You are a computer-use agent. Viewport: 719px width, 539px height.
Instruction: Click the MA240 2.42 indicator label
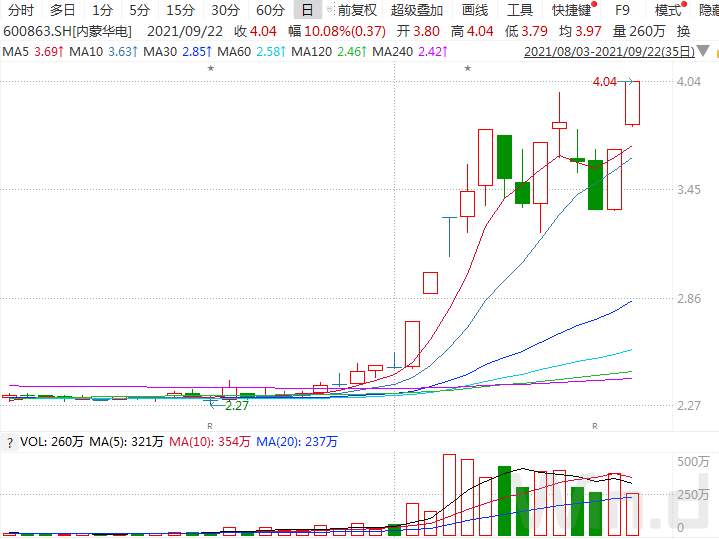tap(410, 51)
